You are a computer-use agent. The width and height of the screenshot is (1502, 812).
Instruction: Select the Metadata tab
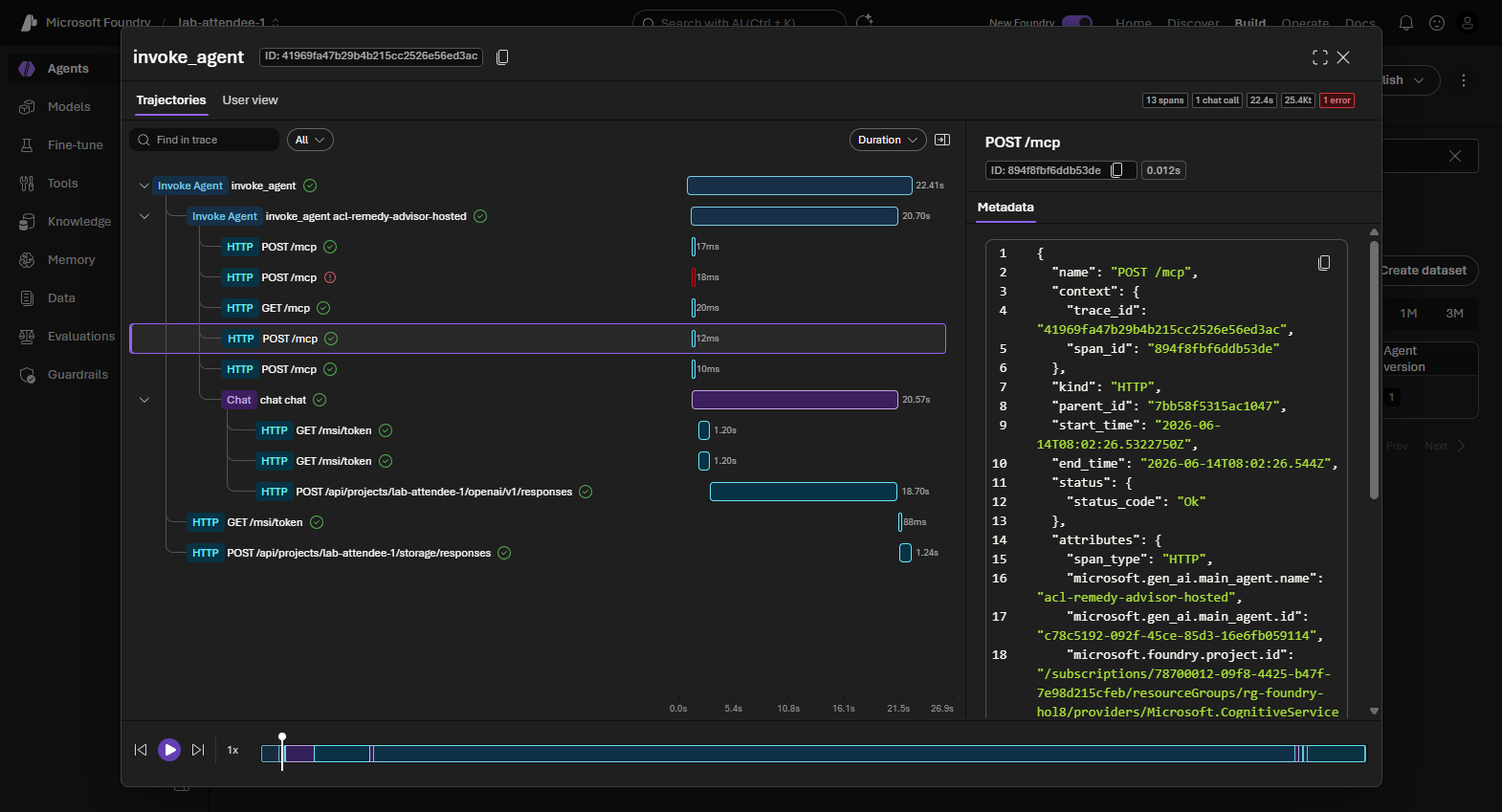[x=1005, y=208]
